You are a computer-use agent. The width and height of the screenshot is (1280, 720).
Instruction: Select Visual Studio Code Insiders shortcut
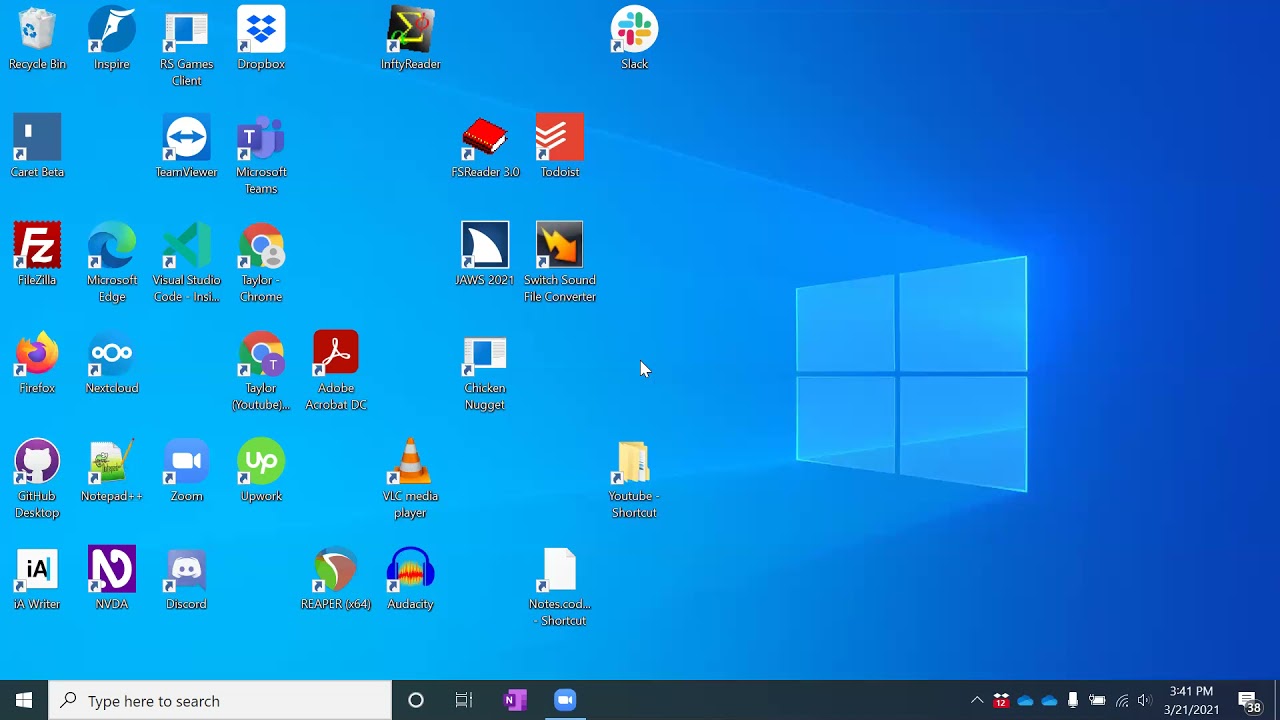coord(186,264)
